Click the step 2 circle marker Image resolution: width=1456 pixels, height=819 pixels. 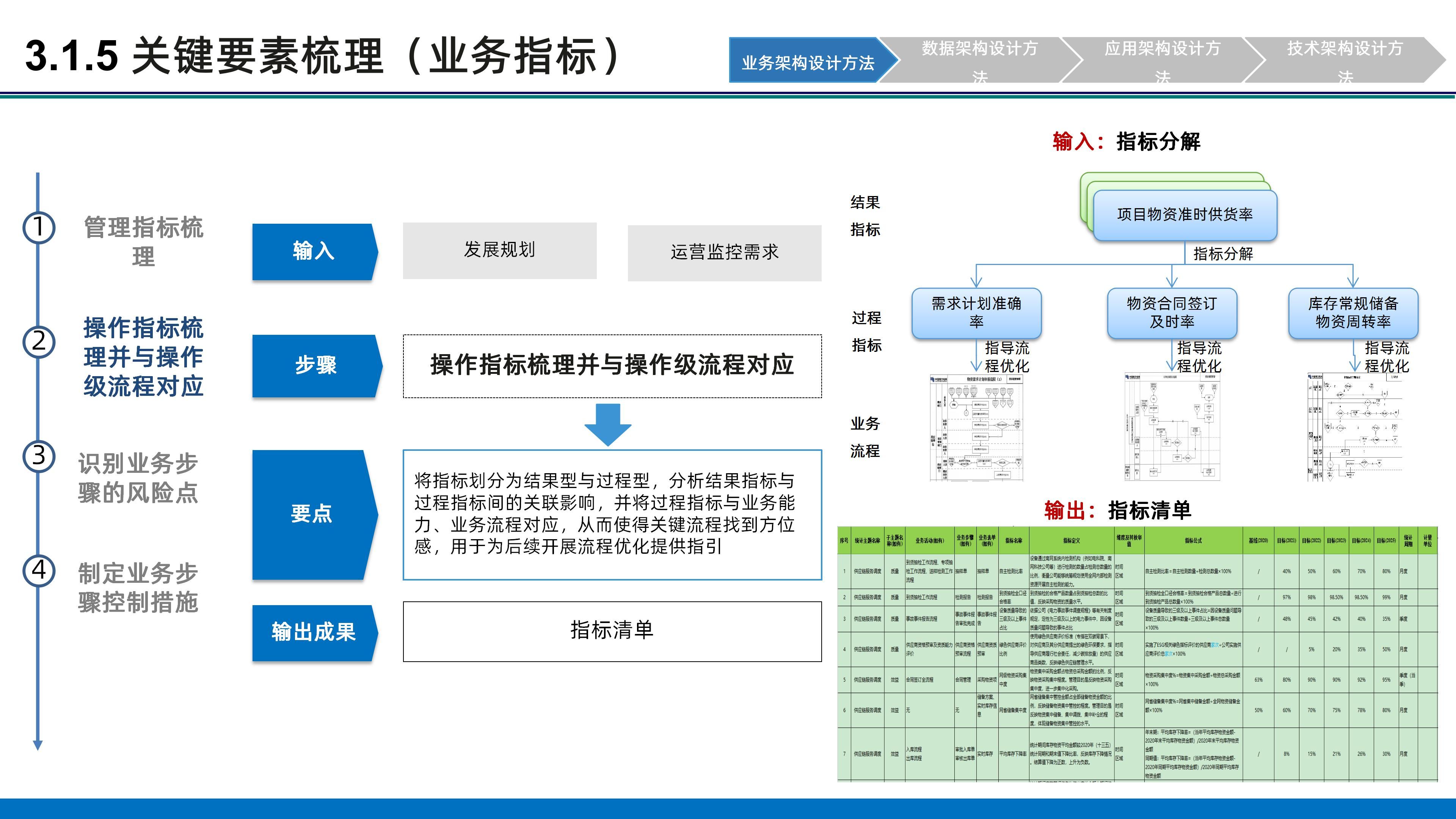(38, 341)
